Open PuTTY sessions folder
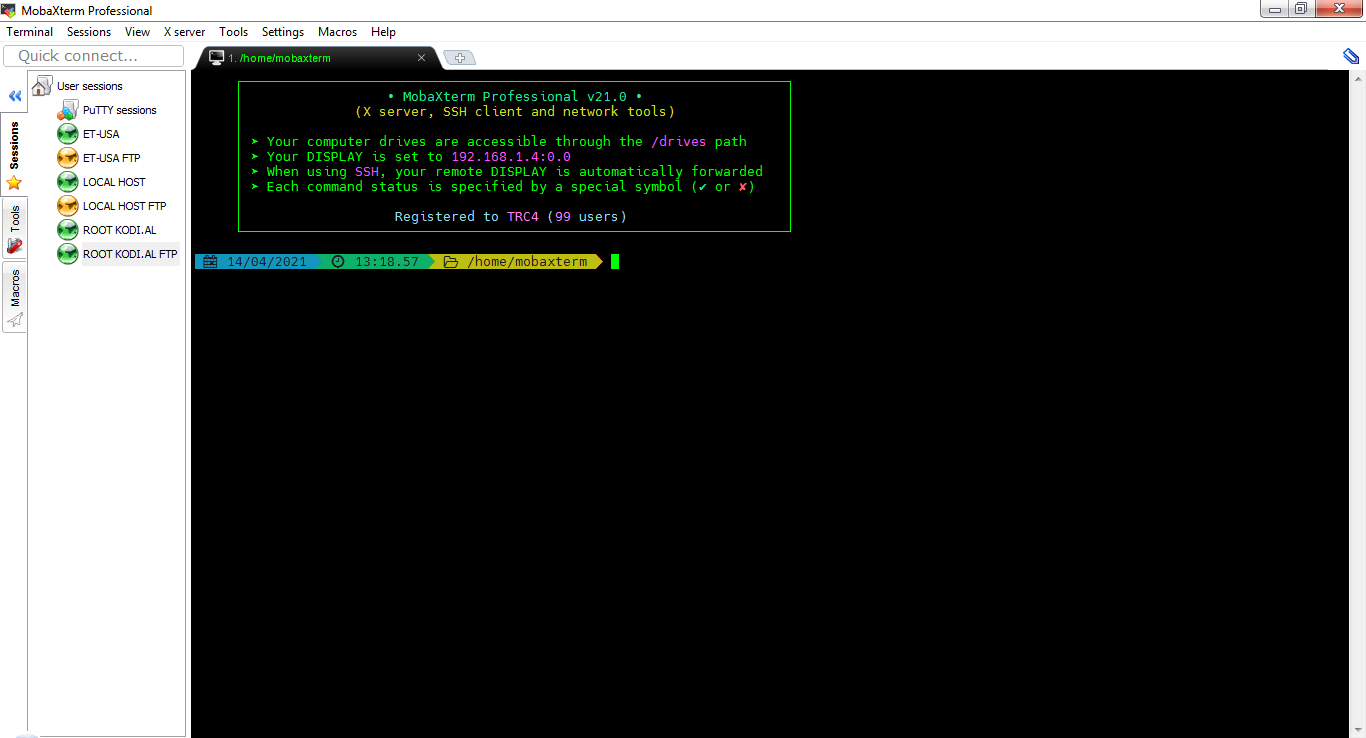Screen dimensions: 1366x738 click(x=120, y=110)
